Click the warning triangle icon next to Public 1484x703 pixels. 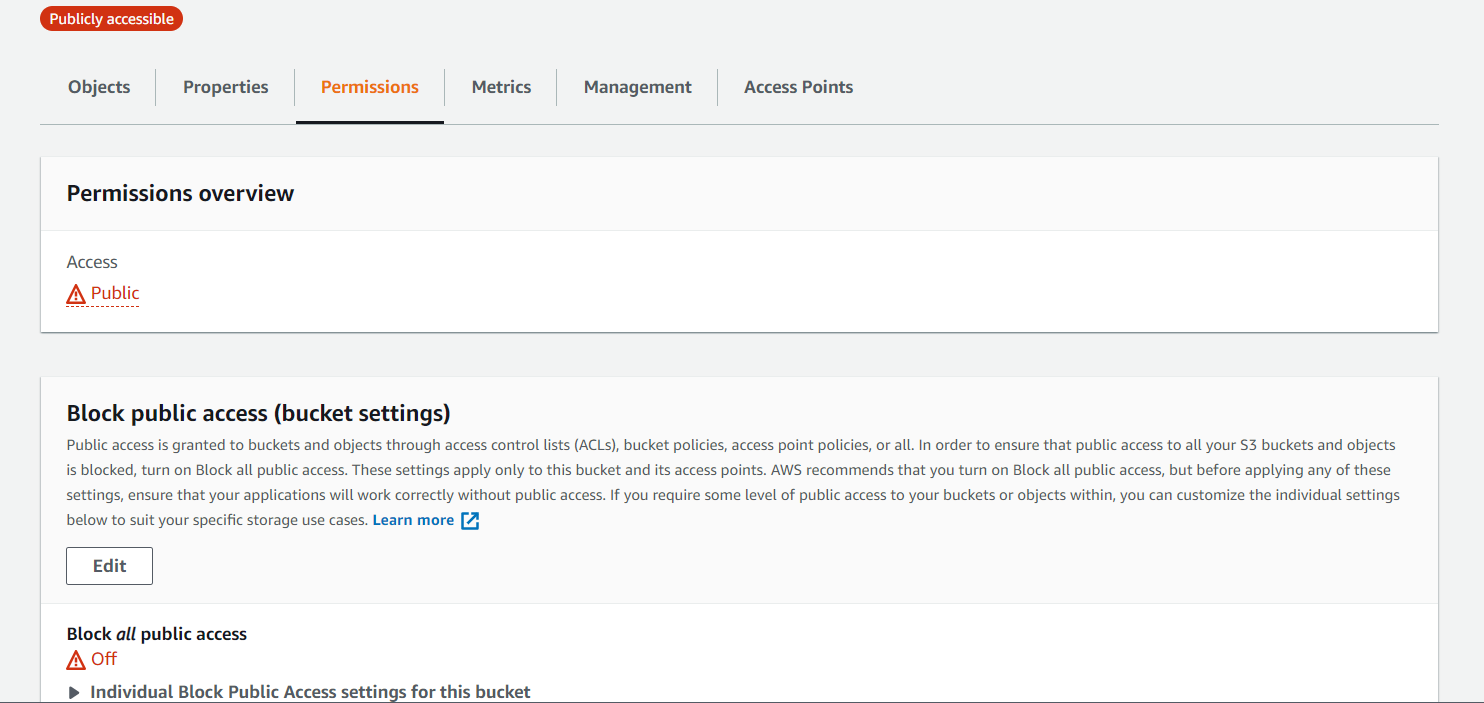[75, 294]
